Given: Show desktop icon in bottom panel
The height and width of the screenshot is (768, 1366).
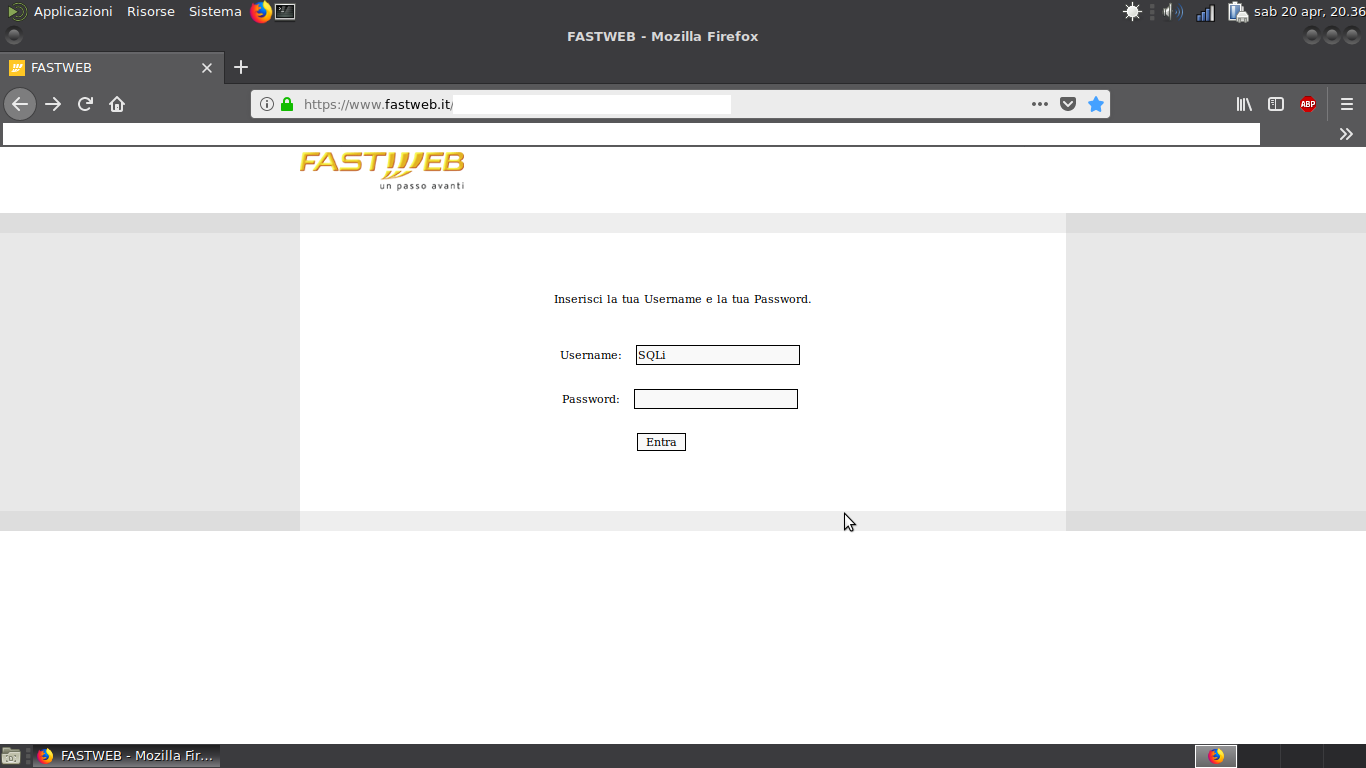Looking at the screenshot, I should click(x=11, y=756).
